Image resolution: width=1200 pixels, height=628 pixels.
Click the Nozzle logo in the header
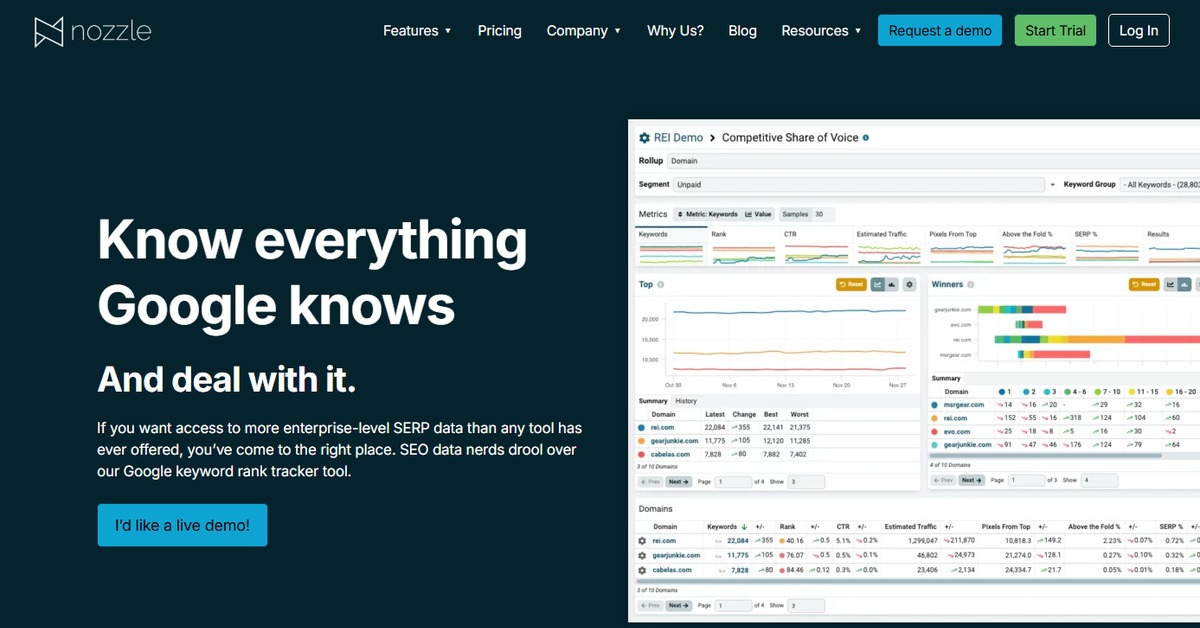(92, 31)
